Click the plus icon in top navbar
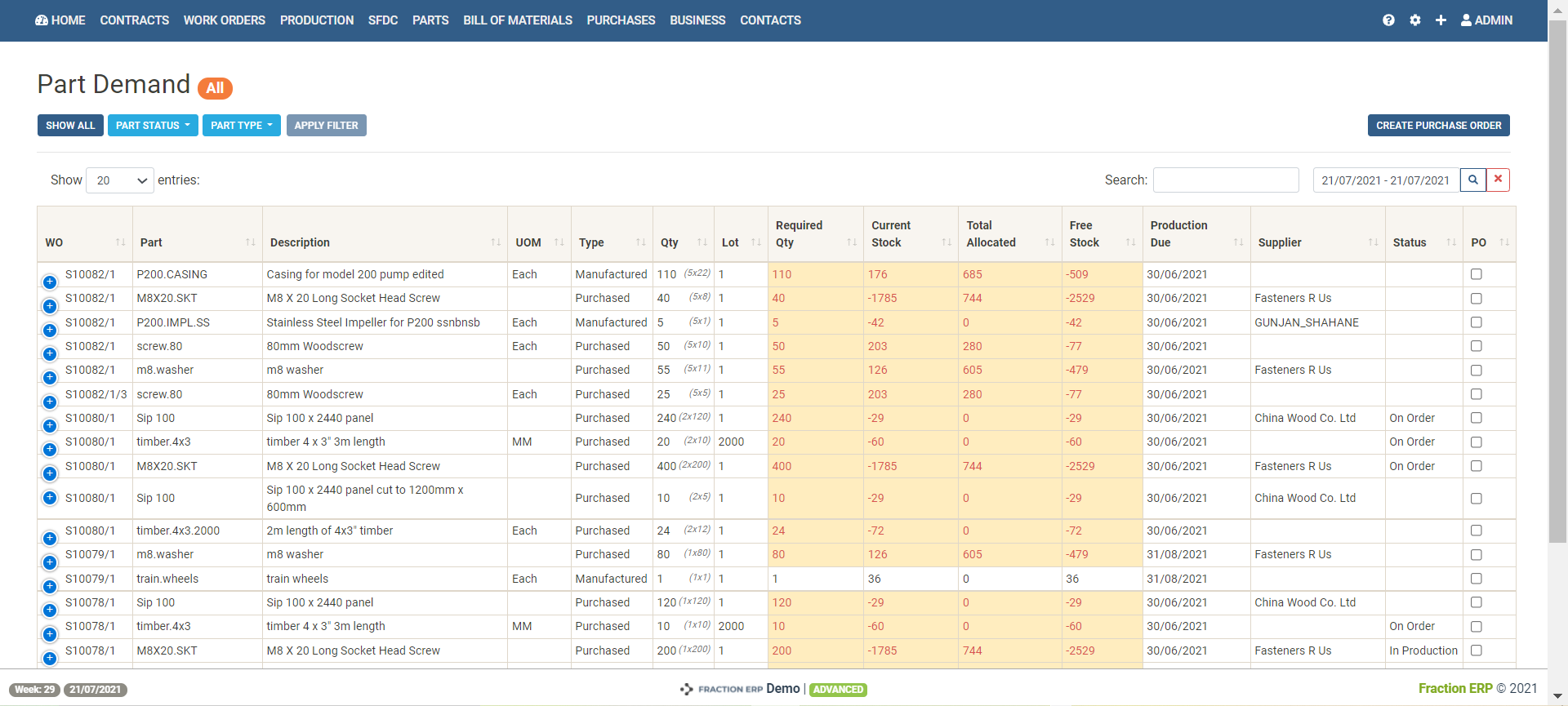 pyautogui.click(x=1441, y=20)
